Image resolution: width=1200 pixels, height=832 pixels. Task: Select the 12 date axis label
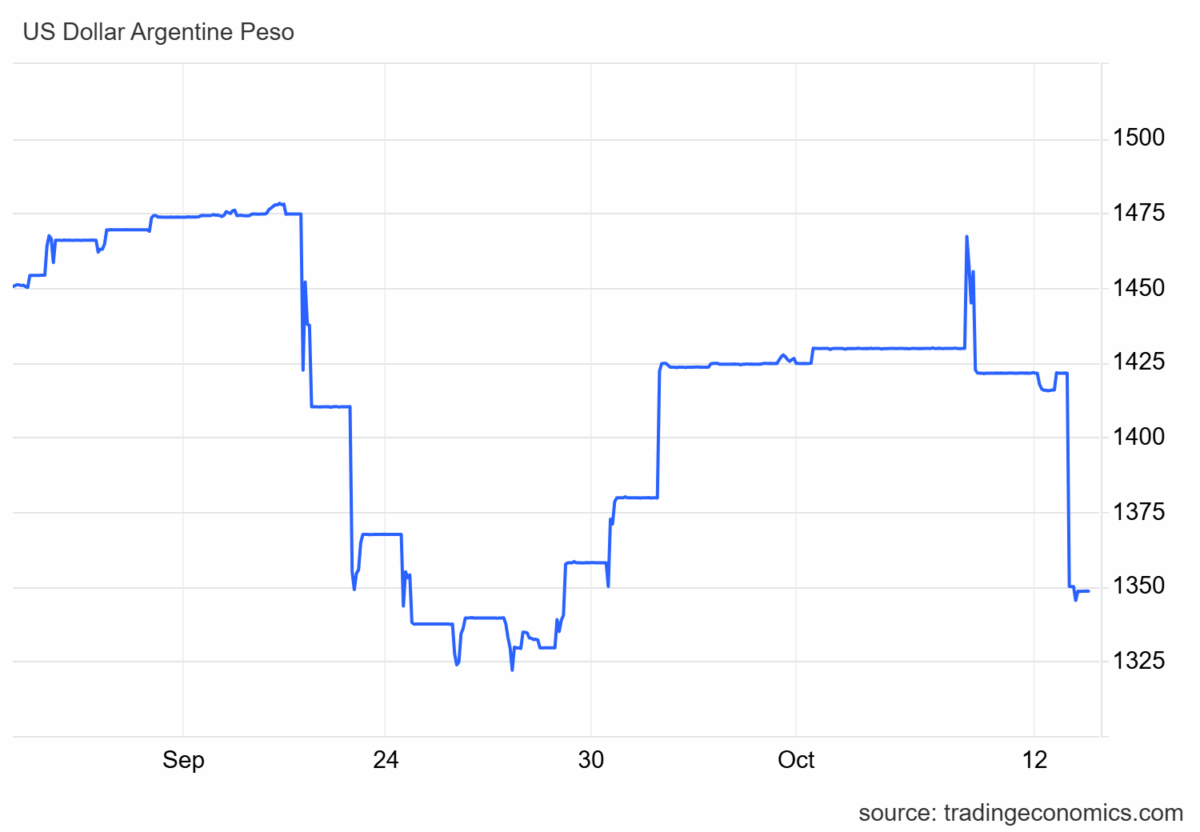pos(1034,761)
